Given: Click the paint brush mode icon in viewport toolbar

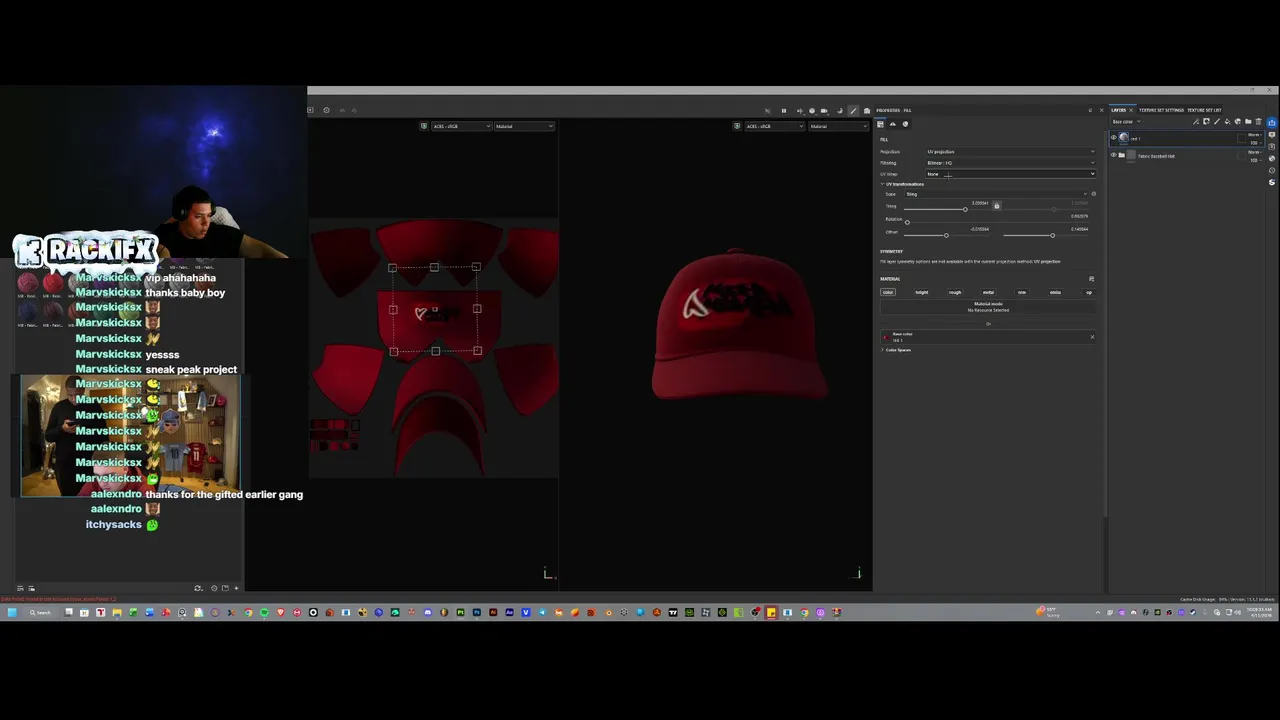Looking at the screenshot, I should 853,111.
